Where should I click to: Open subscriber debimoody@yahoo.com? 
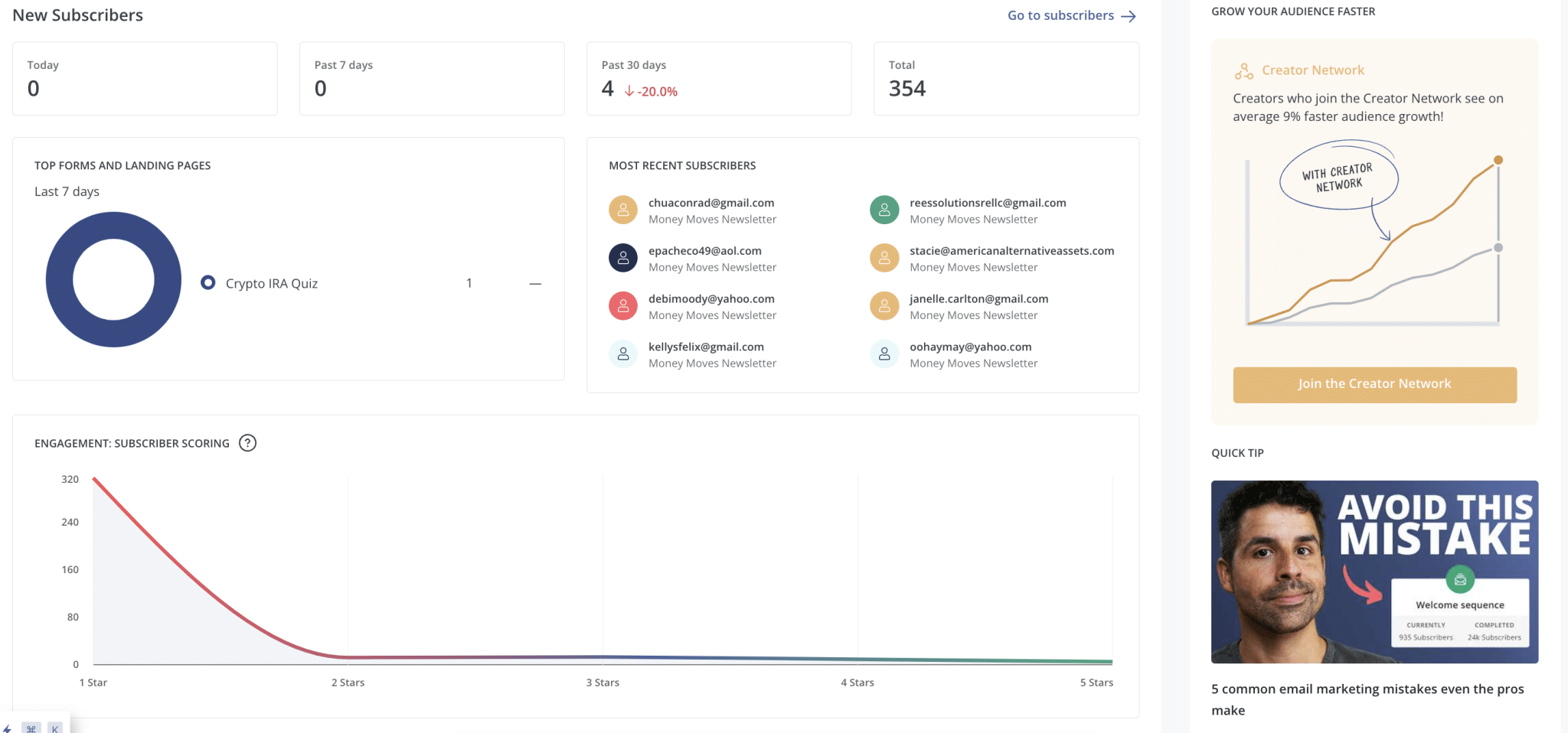711,299
